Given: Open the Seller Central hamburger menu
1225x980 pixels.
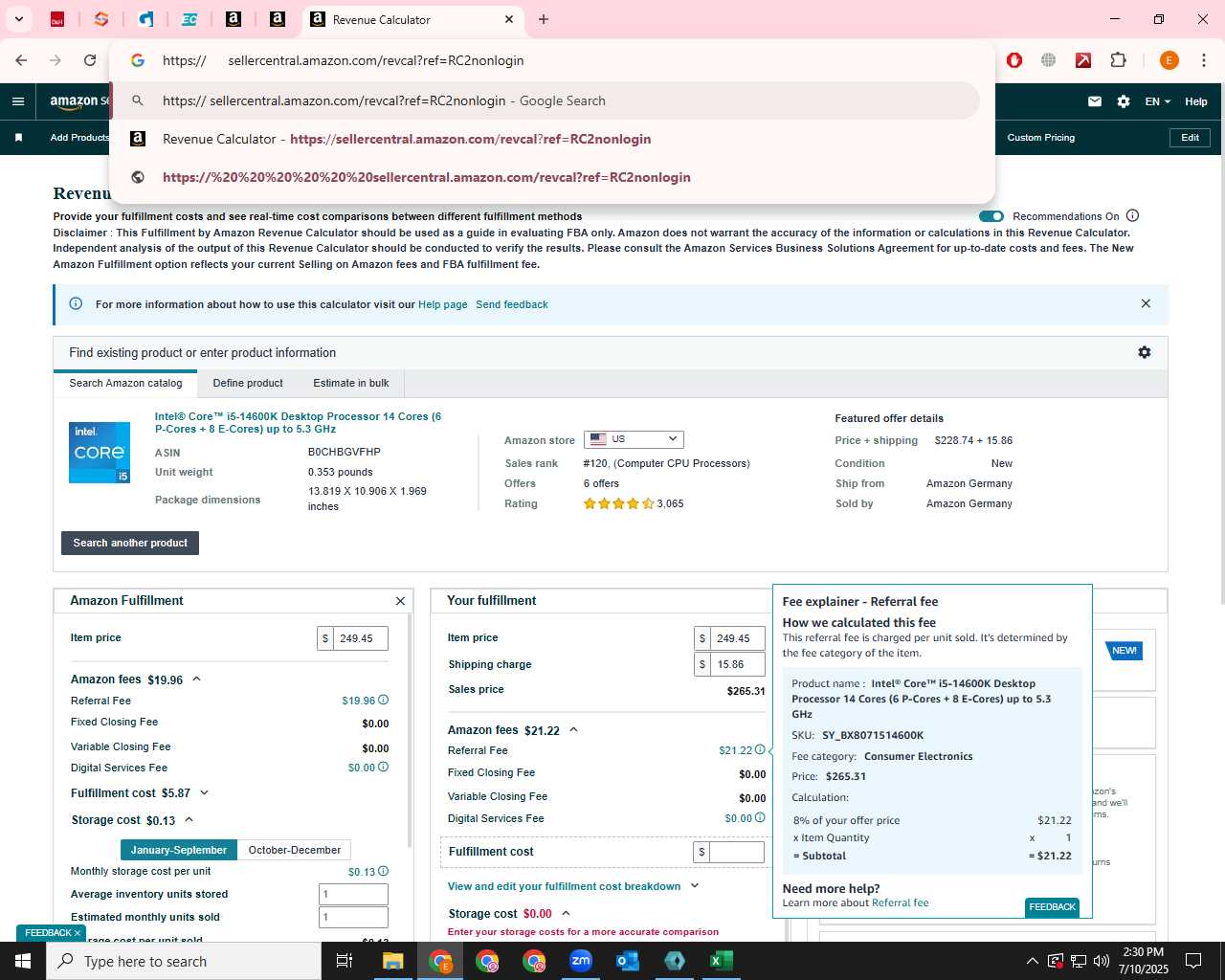Looking at the screenshot, I should (18, 101).
